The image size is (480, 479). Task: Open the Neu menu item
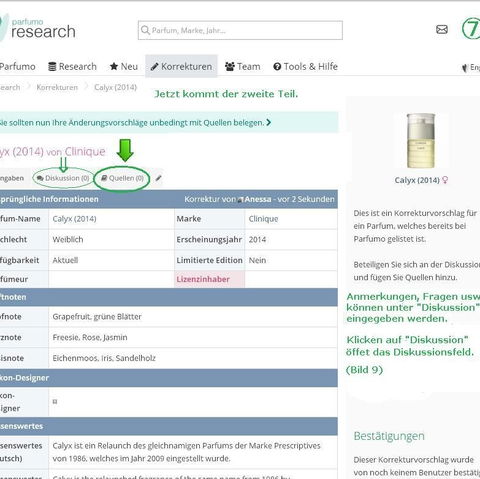(x=124, y=67)
